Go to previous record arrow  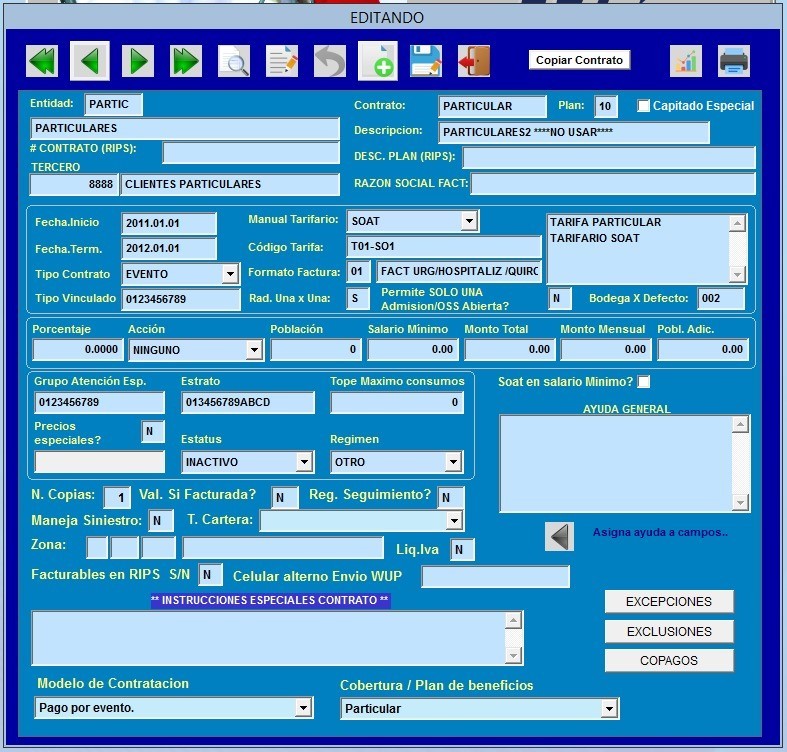pos(90,61)
